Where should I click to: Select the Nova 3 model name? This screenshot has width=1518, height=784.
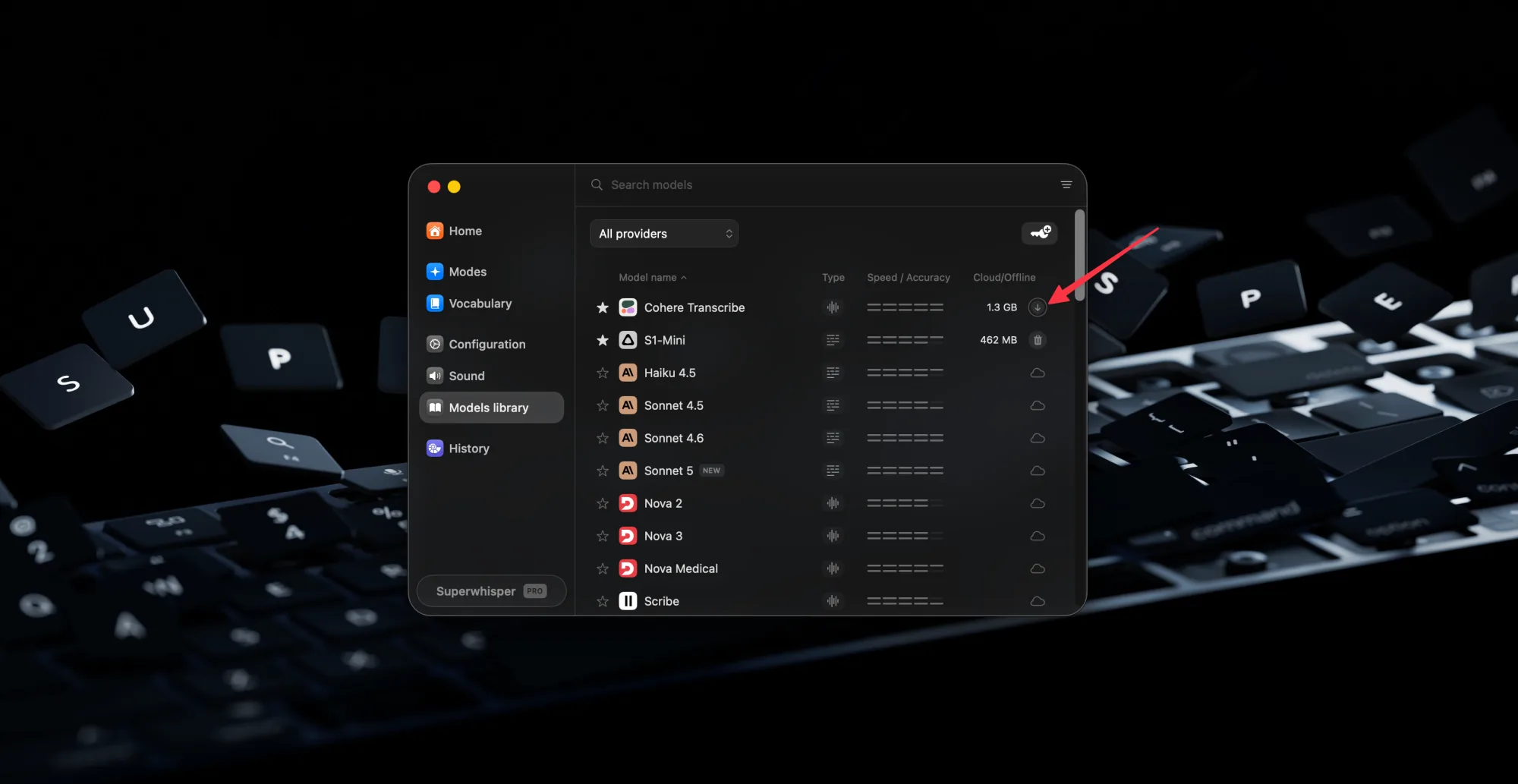click(663, 536)
